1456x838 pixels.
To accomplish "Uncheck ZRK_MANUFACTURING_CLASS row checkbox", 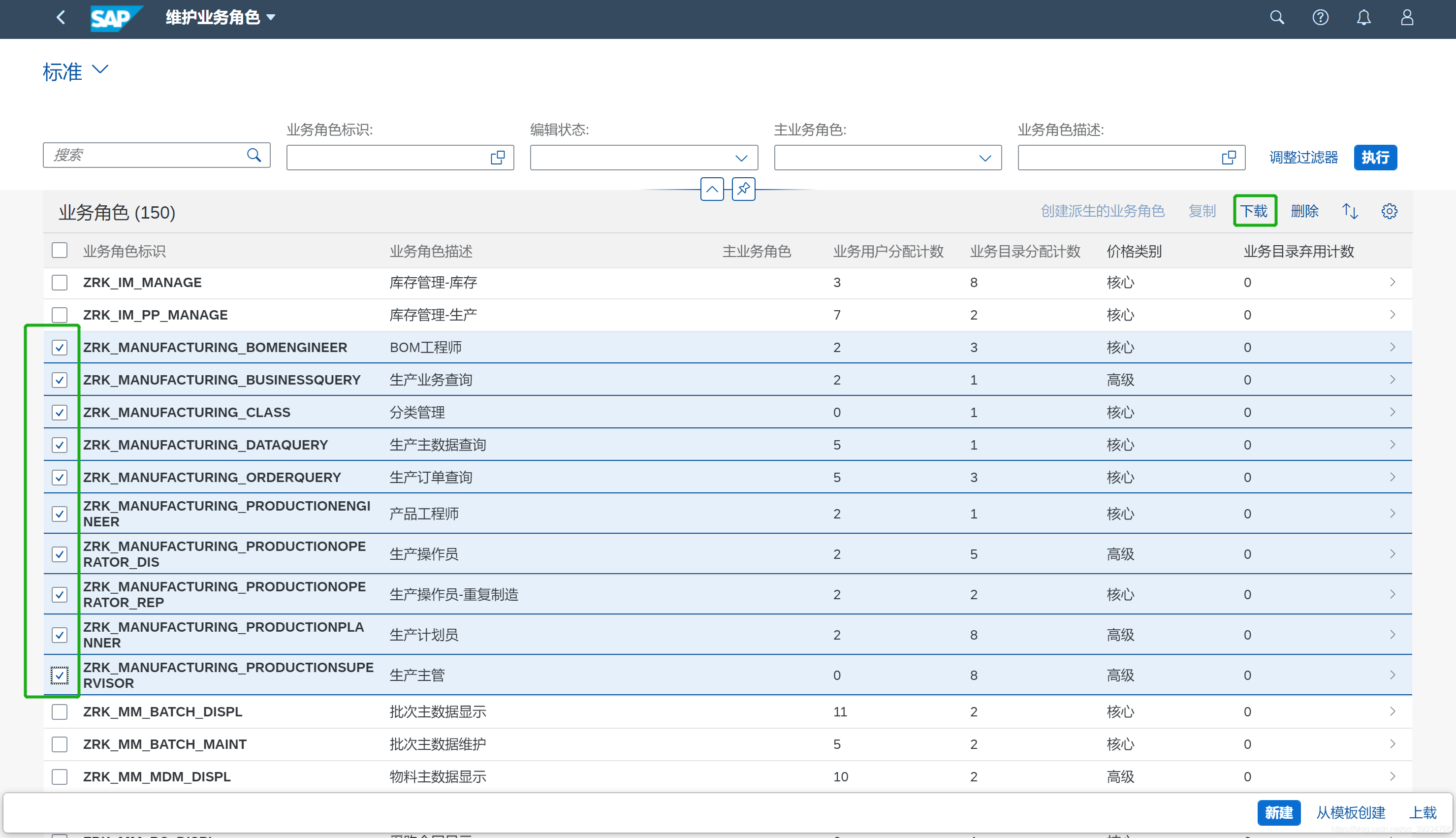I will click(60, 413).
